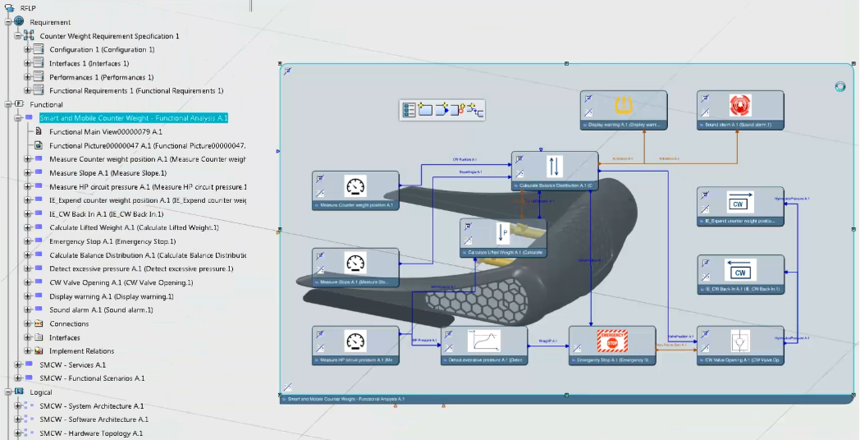Viewport: 860px width, 440px height.
Task: Click the valve symbol in CW Valve Opening block
Action: tap(740, 341)
